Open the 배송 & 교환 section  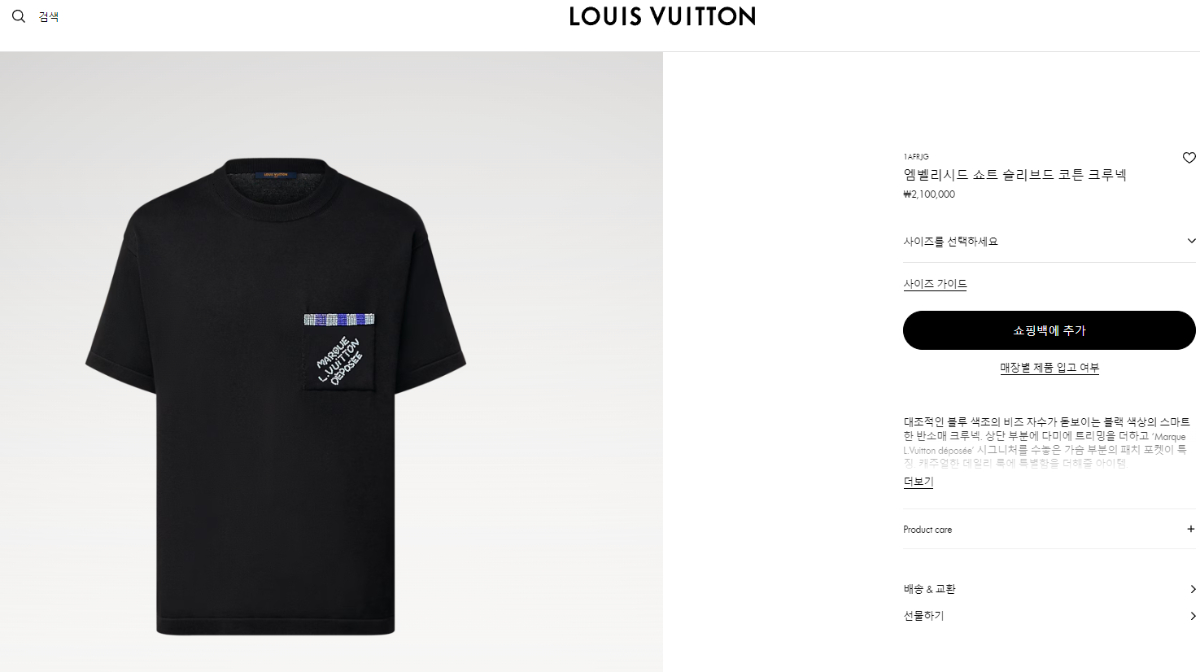929,589
